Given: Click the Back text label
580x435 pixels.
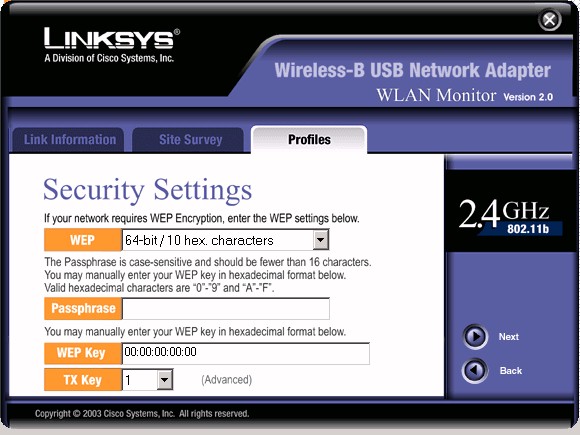Looking at the screenshot, I should click(x=510, y=371).
